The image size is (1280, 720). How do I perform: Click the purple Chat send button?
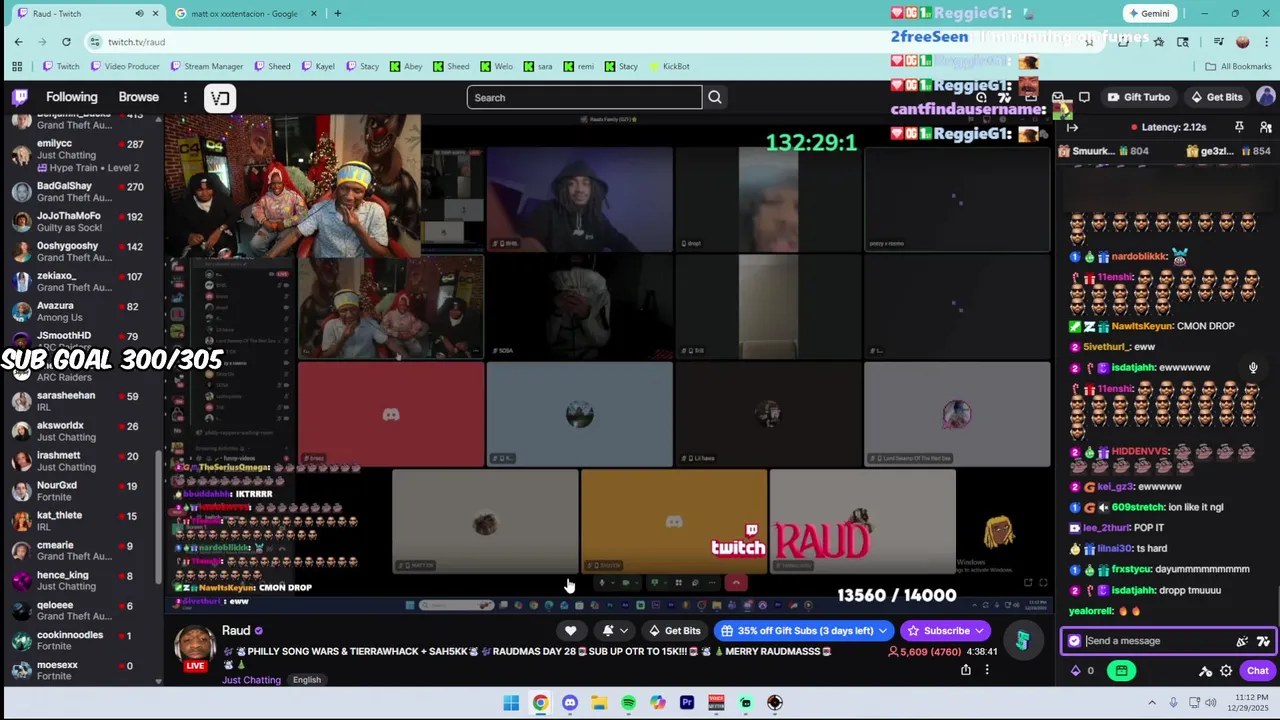pyautogui.click(x=1258, y=671)
